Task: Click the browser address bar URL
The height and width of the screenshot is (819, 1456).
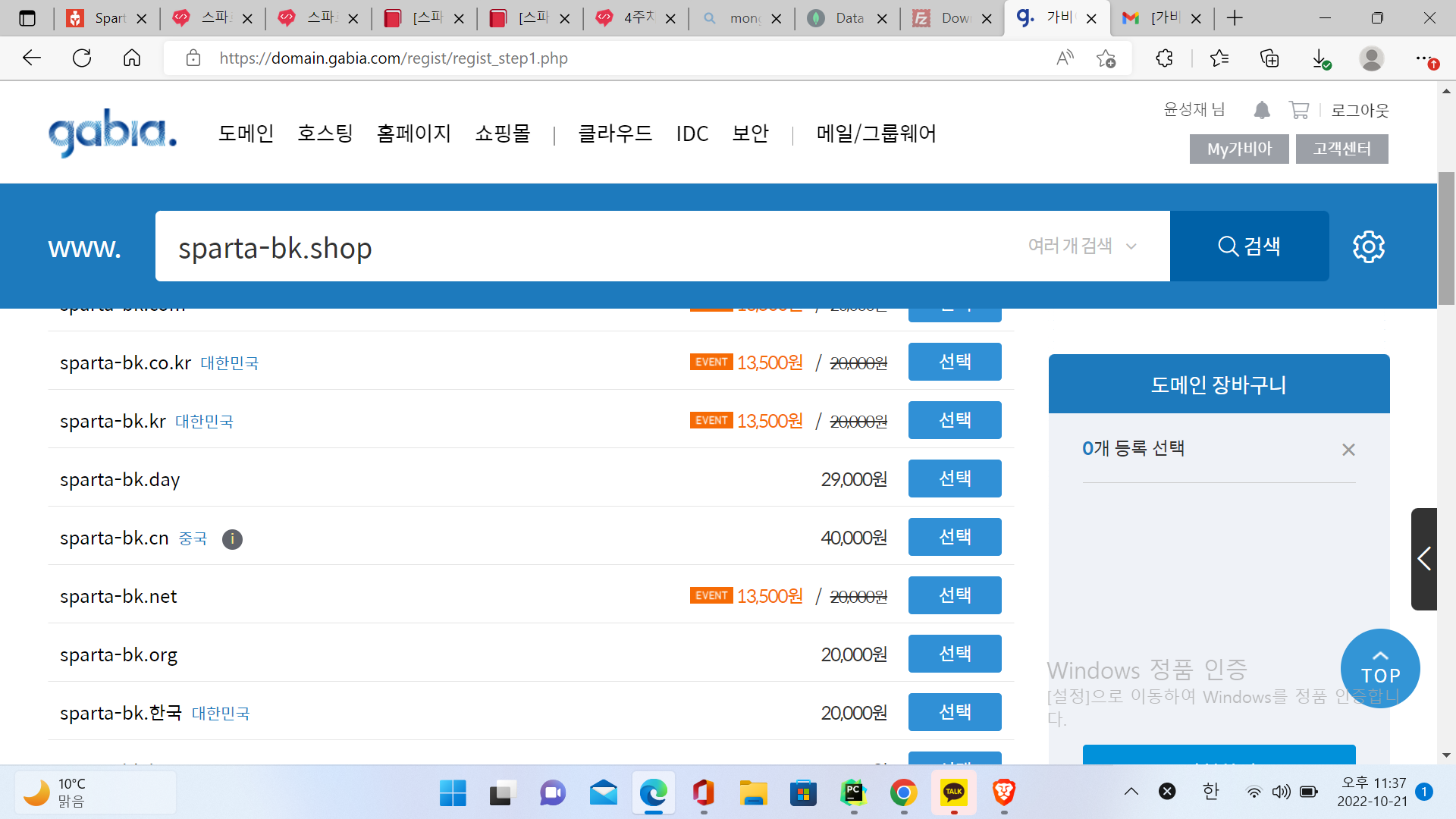Action: (x=394, y=58)
